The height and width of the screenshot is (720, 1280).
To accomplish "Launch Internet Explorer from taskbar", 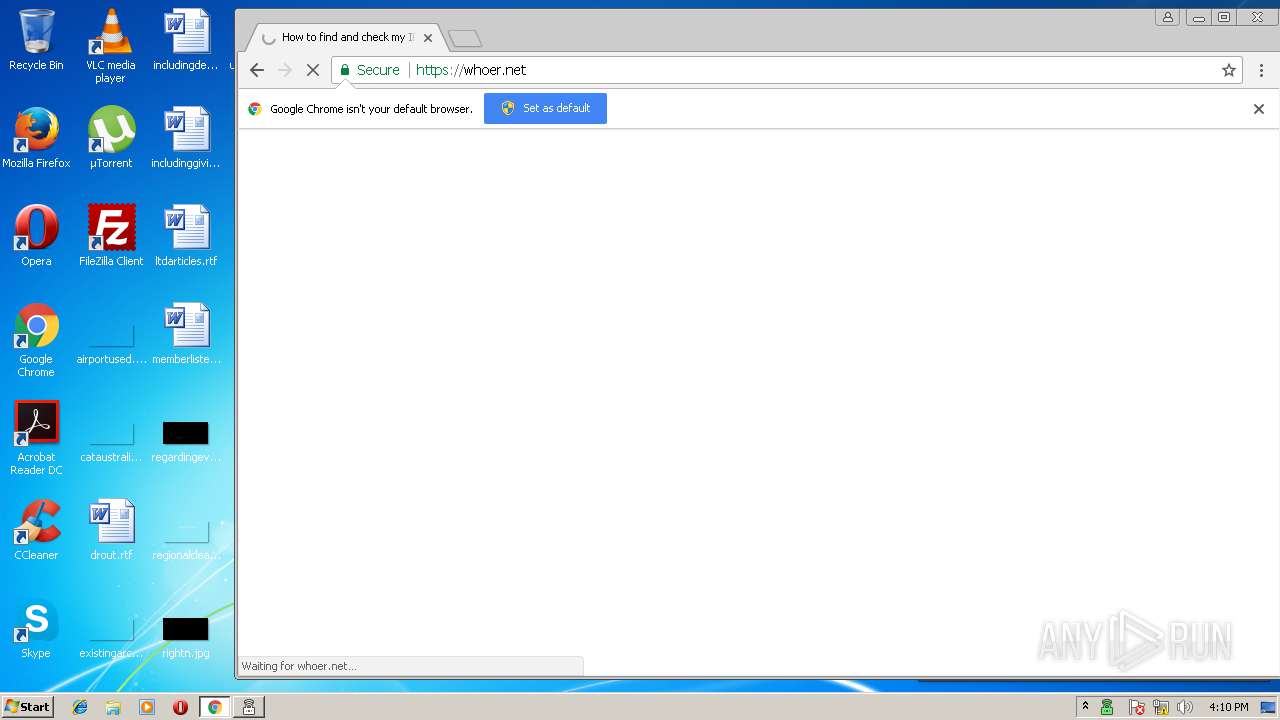I will pos(80,707).
